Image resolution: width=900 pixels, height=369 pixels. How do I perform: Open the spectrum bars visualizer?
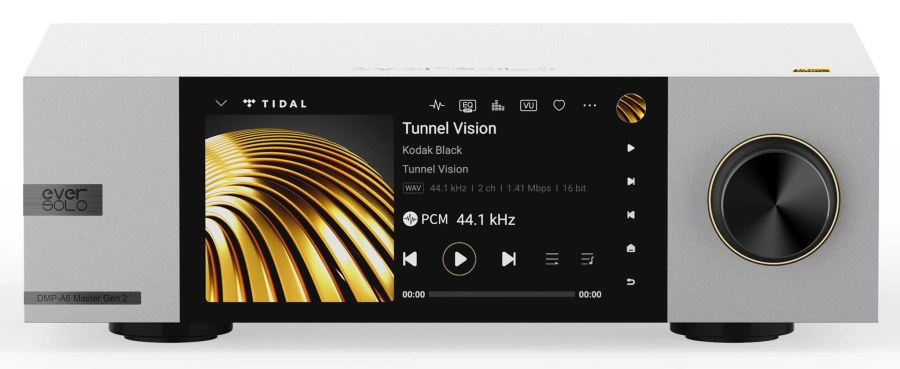click(498, 105)
